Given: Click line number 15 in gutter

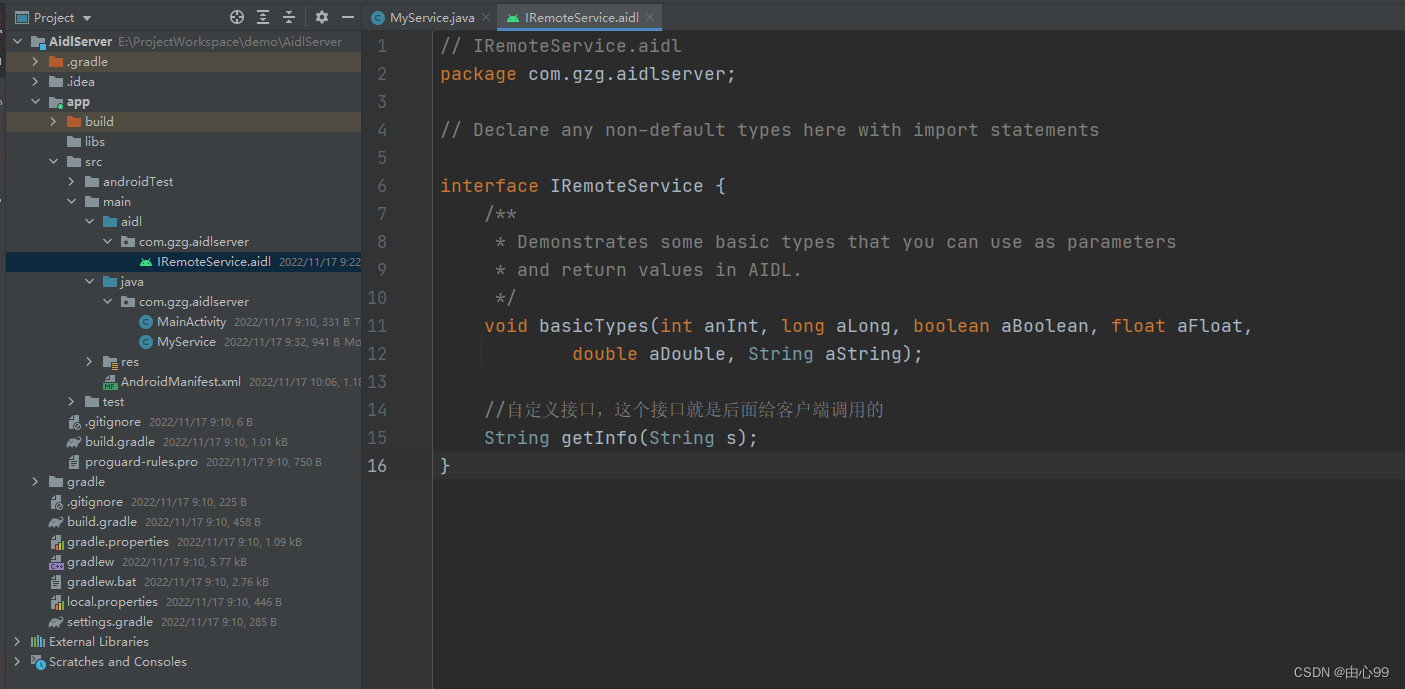Looking at the screenshot, I should [x=377, y=438].
